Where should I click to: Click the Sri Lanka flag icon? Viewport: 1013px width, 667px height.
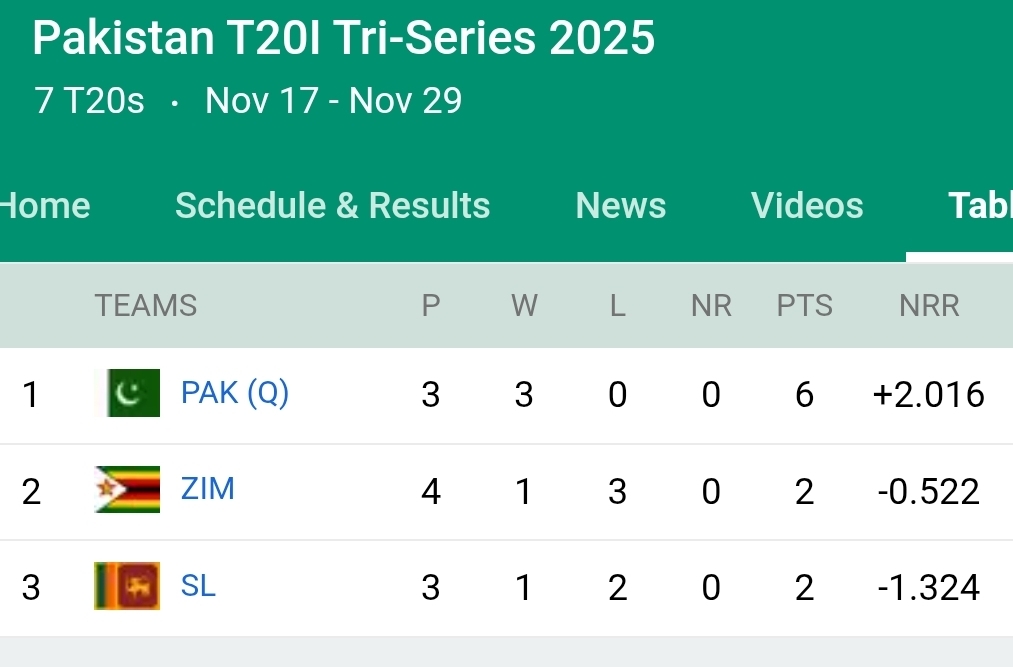pos(128,586)
